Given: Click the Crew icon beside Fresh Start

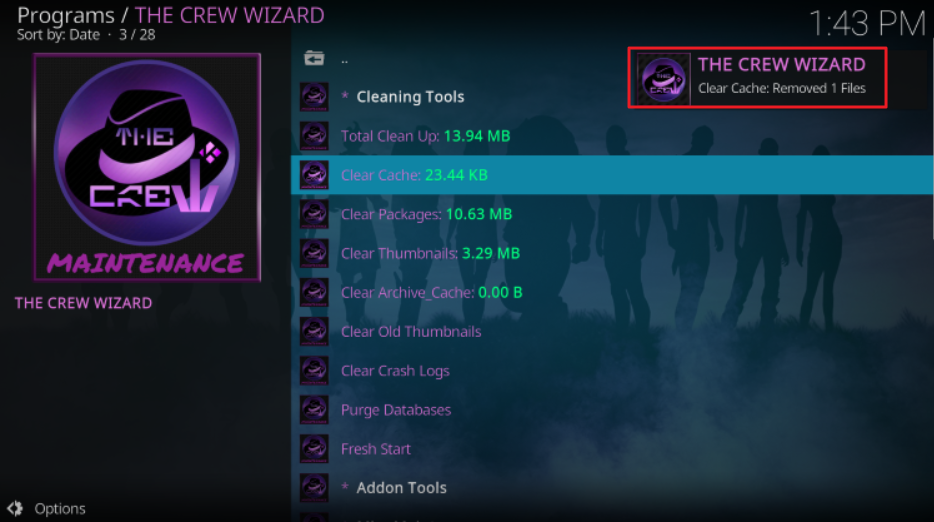Looking at the screenshot, I should pos(314,449).
